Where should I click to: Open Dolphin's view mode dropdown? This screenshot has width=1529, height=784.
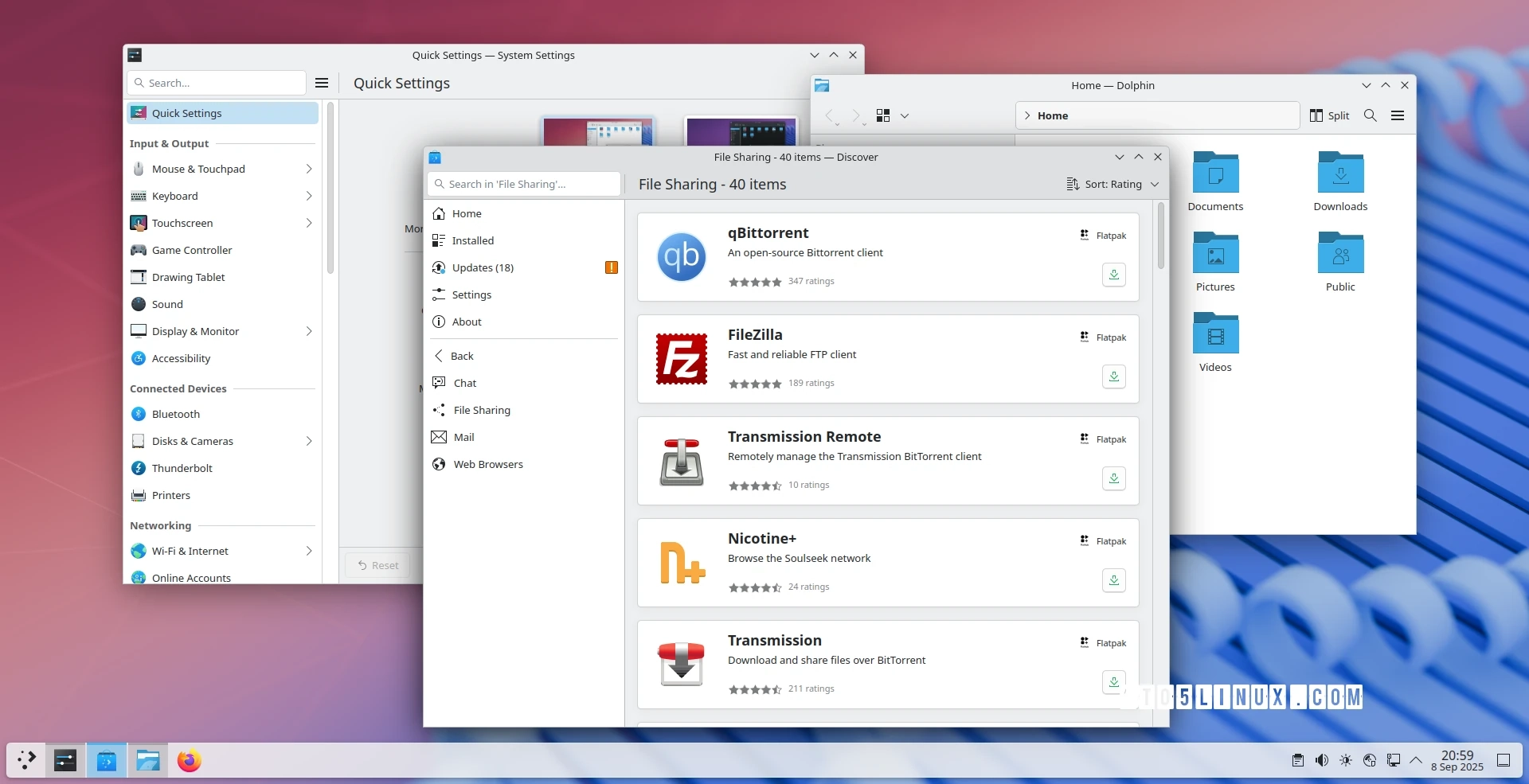click(x=905, y=115)
